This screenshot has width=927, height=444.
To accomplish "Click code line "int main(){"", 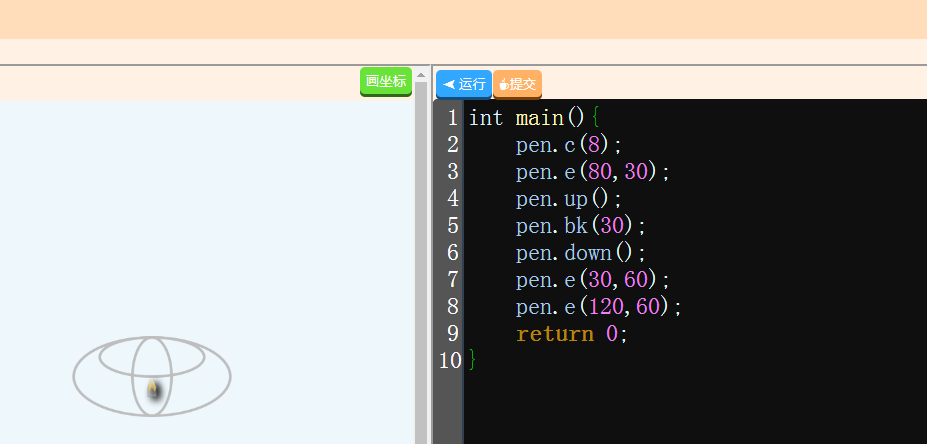I will [x=534, y=118].
